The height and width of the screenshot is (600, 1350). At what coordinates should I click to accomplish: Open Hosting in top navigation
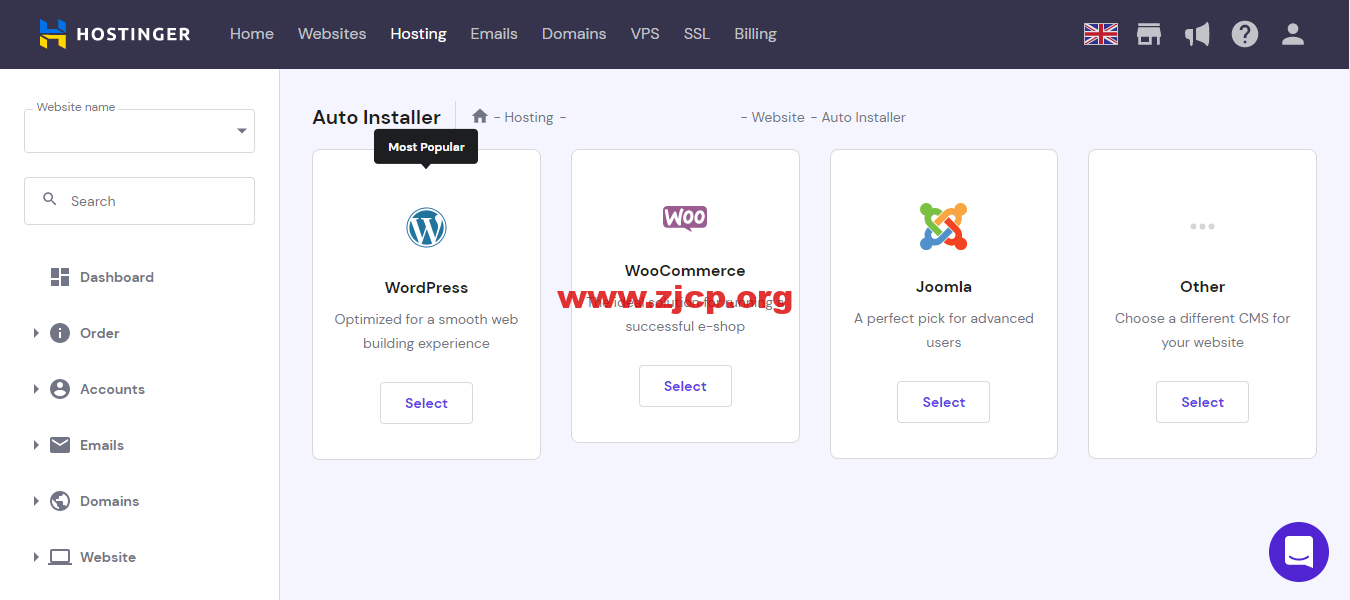pos(418,34)
